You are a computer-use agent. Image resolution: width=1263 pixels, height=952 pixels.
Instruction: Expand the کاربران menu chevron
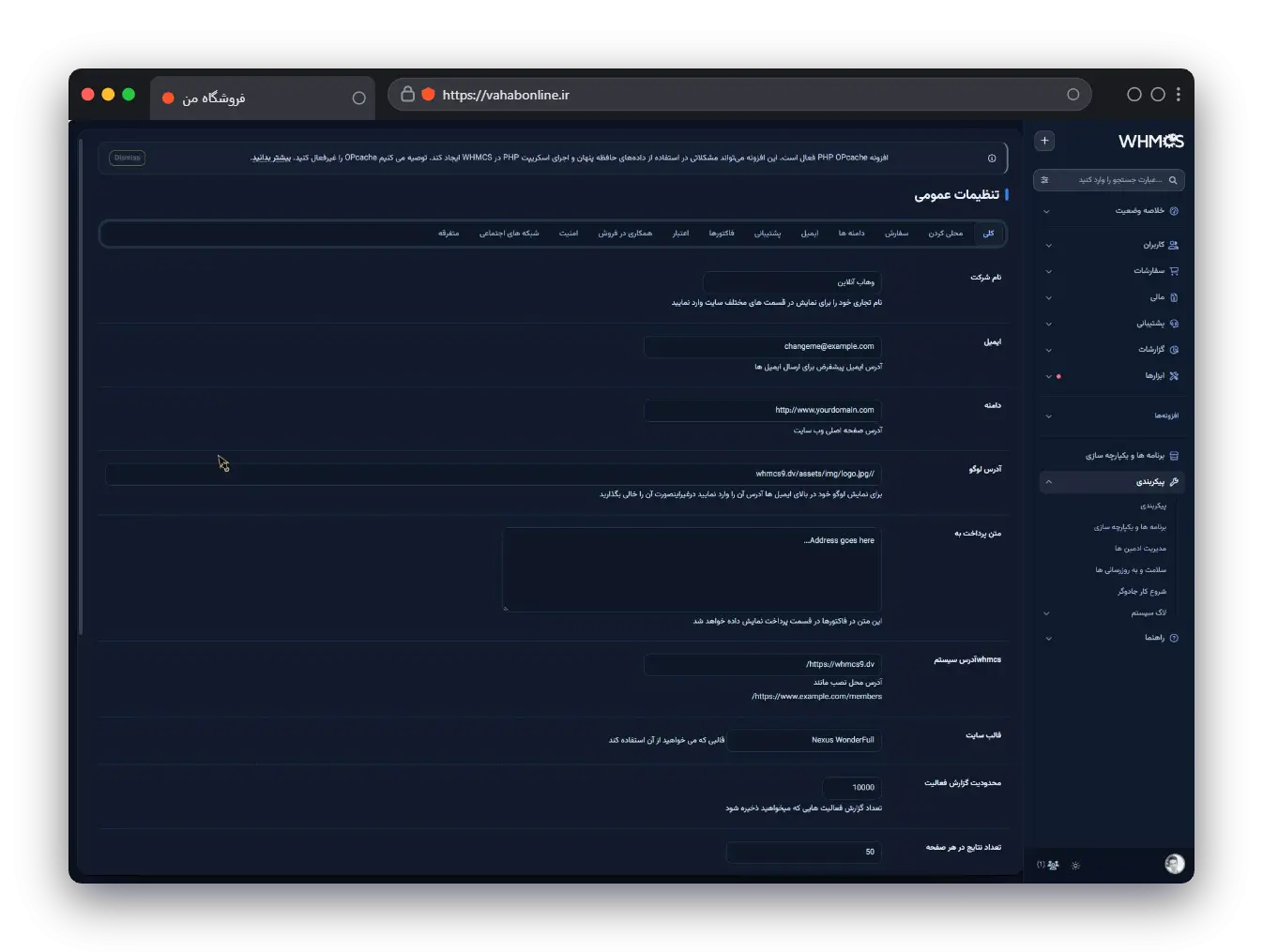coord(1048,246)
